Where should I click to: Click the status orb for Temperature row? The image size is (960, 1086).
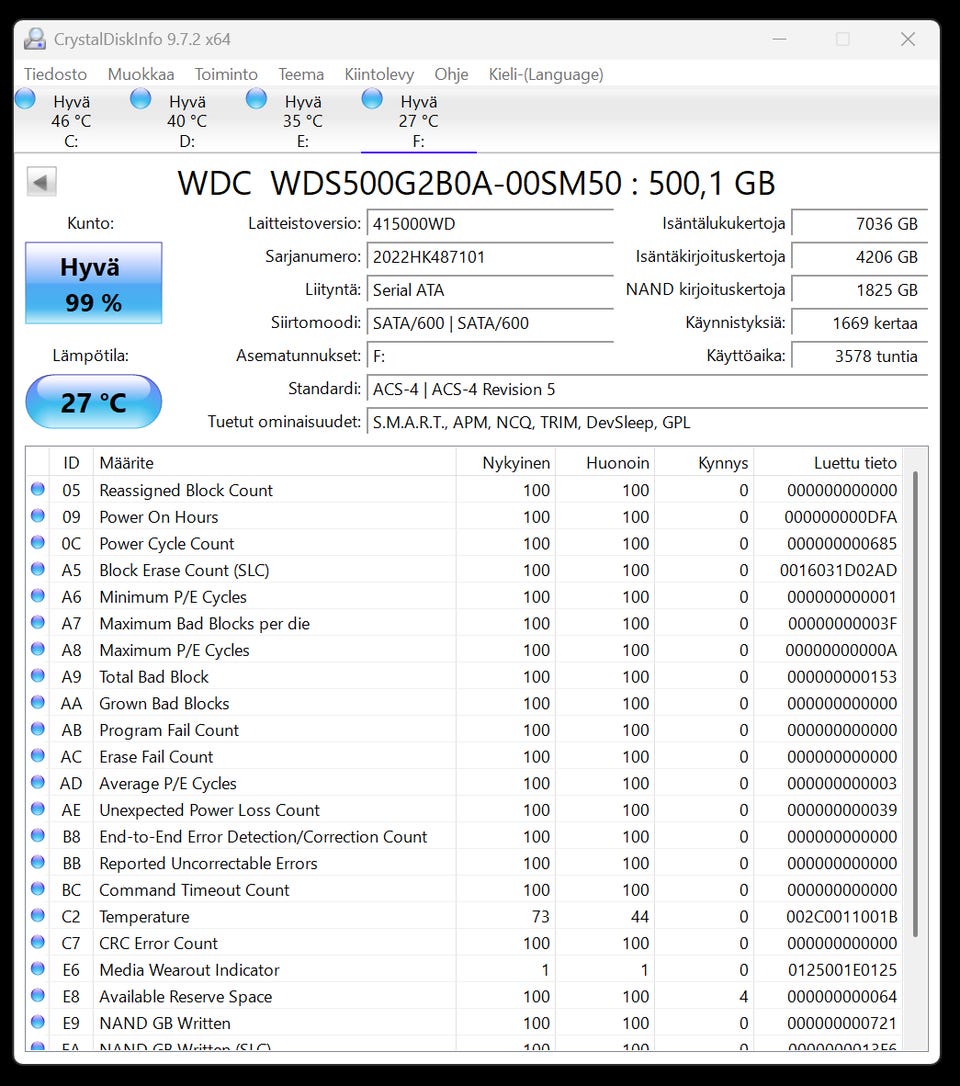click(38, 916)
